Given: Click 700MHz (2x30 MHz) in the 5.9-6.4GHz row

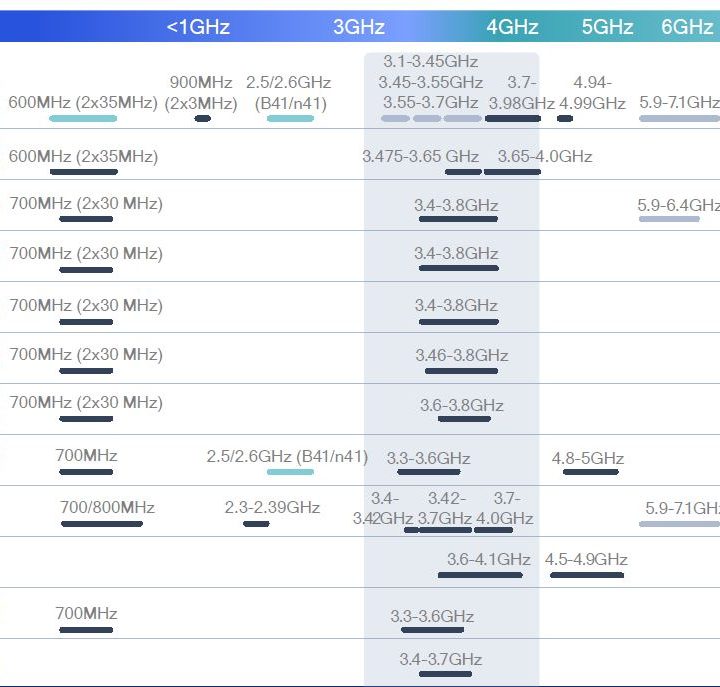Looking at the screenshot, I should point(86,203).
